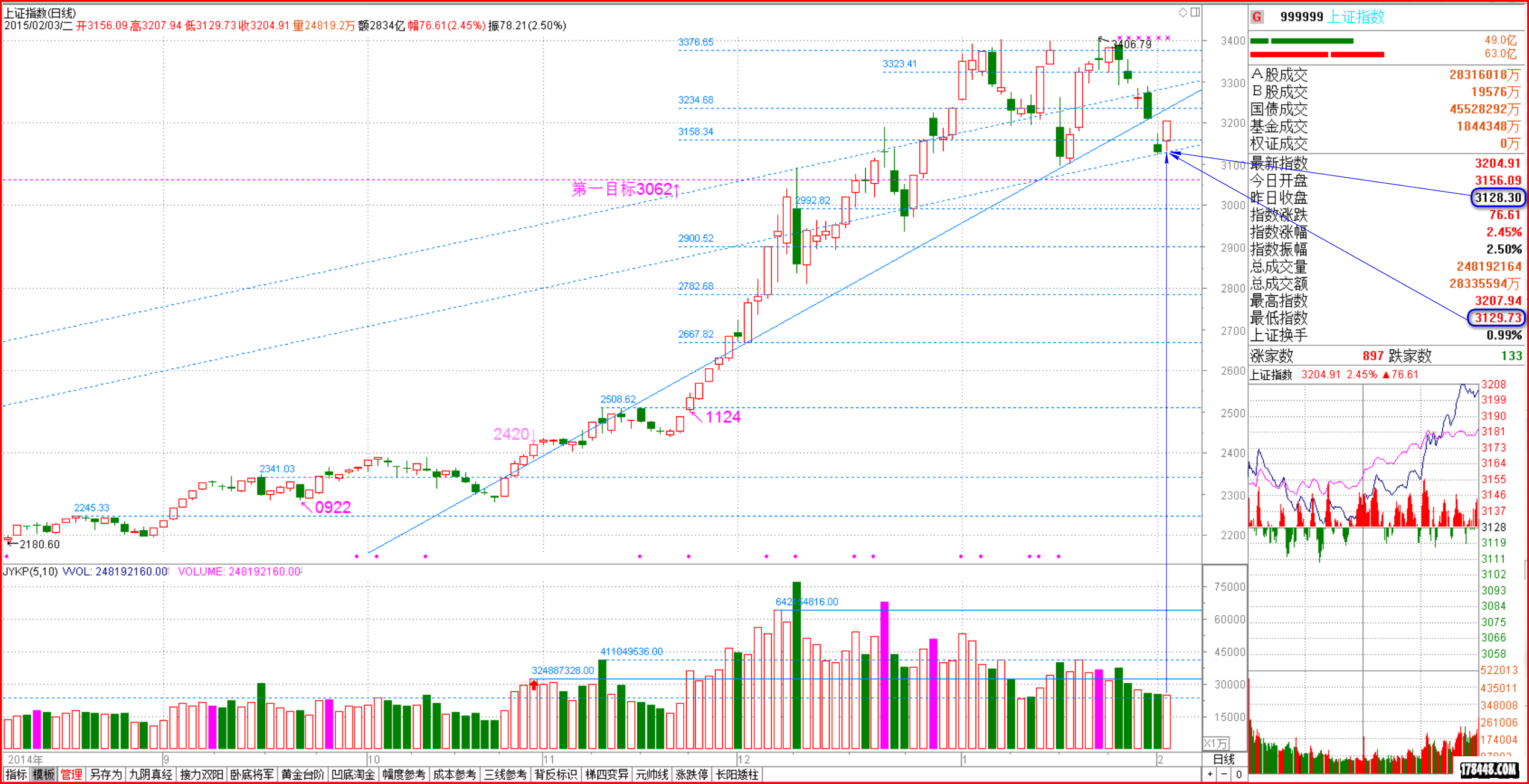Select the 梯四变异 template

[607, 774]
